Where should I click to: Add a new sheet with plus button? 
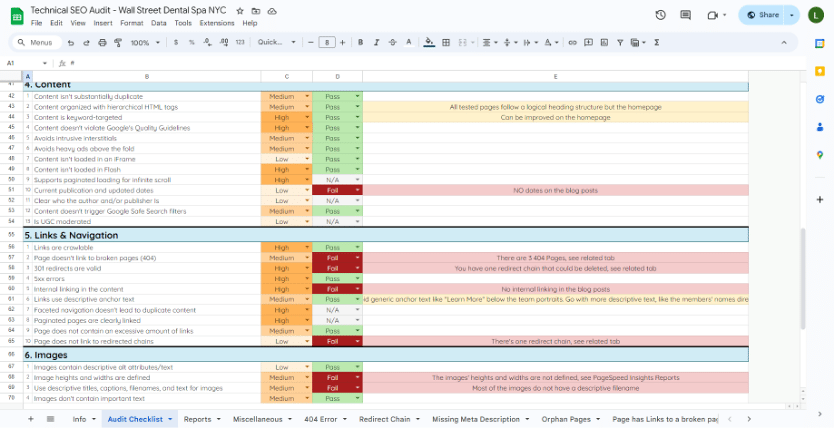coord(30,419)
